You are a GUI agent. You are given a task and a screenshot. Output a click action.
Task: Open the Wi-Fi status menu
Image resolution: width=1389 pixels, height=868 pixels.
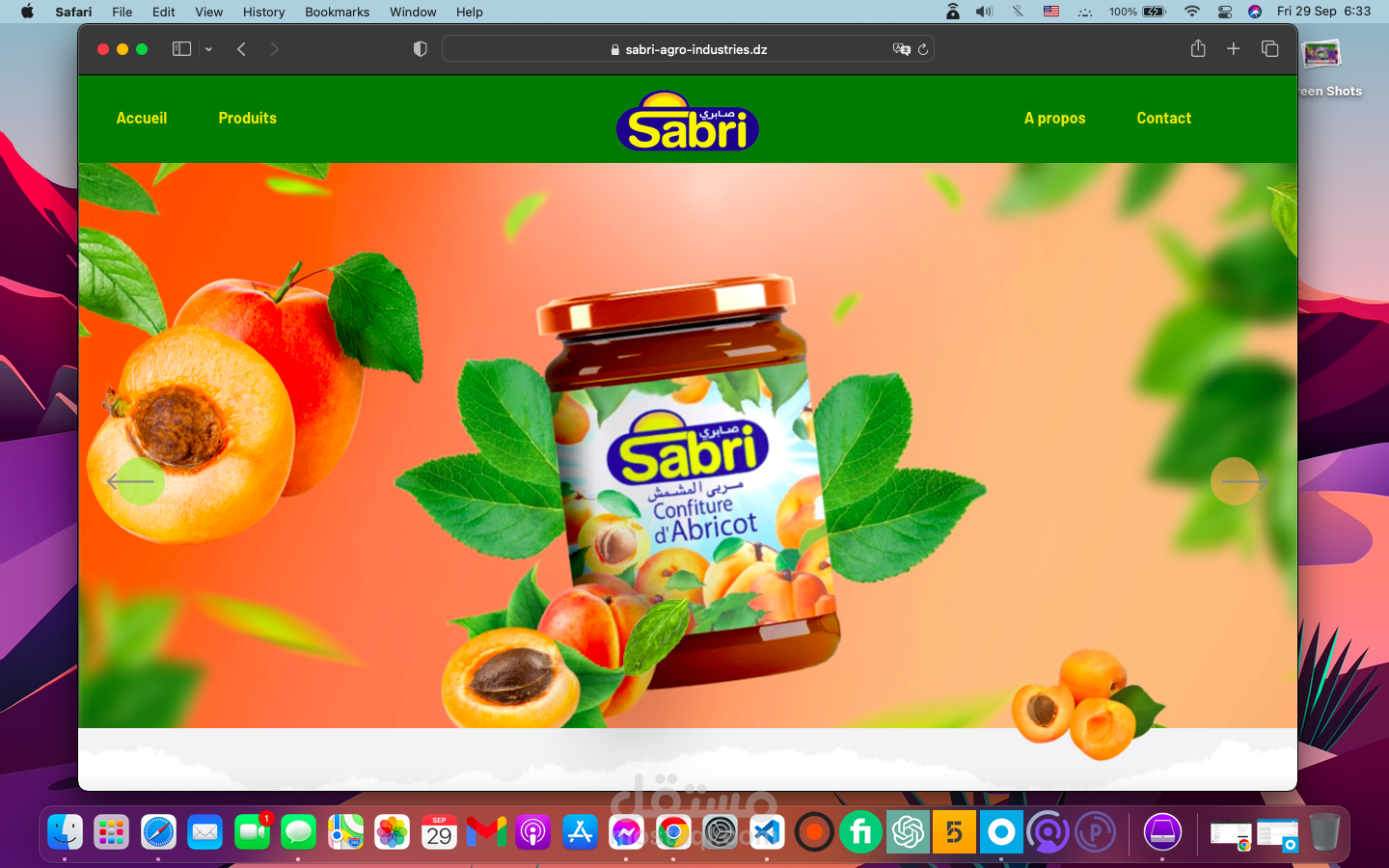coord(1192,12)
